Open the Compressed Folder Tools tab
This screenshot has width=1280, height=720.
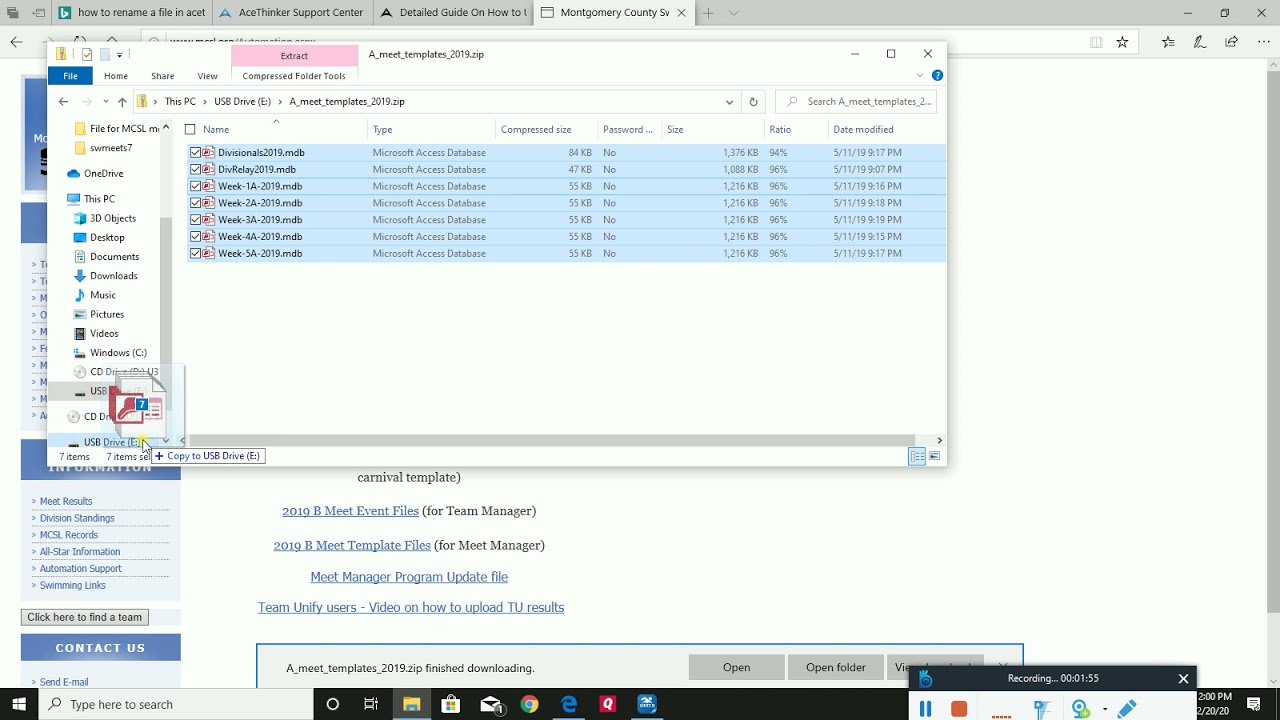[294, 76]
